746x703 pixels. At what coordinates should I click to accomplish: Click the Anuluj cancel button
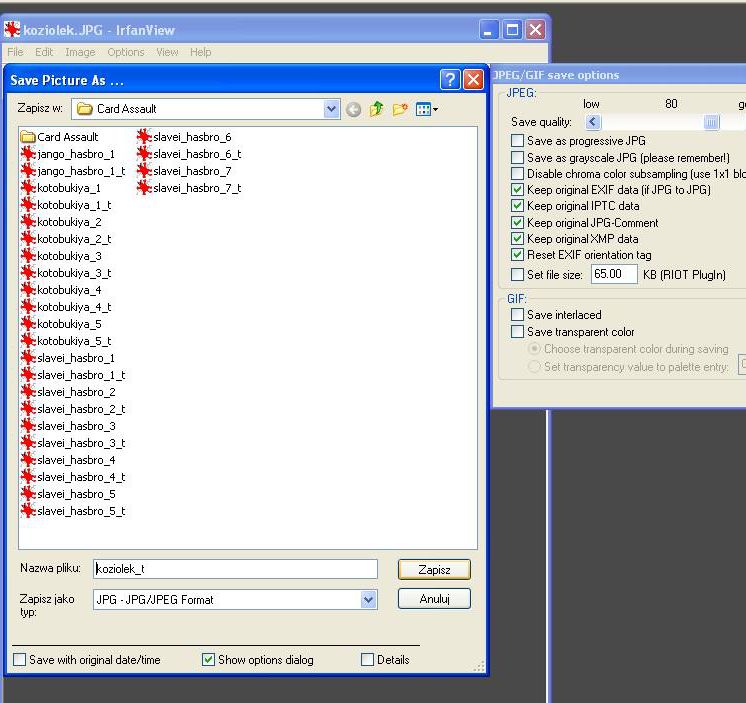click(434, 599)
